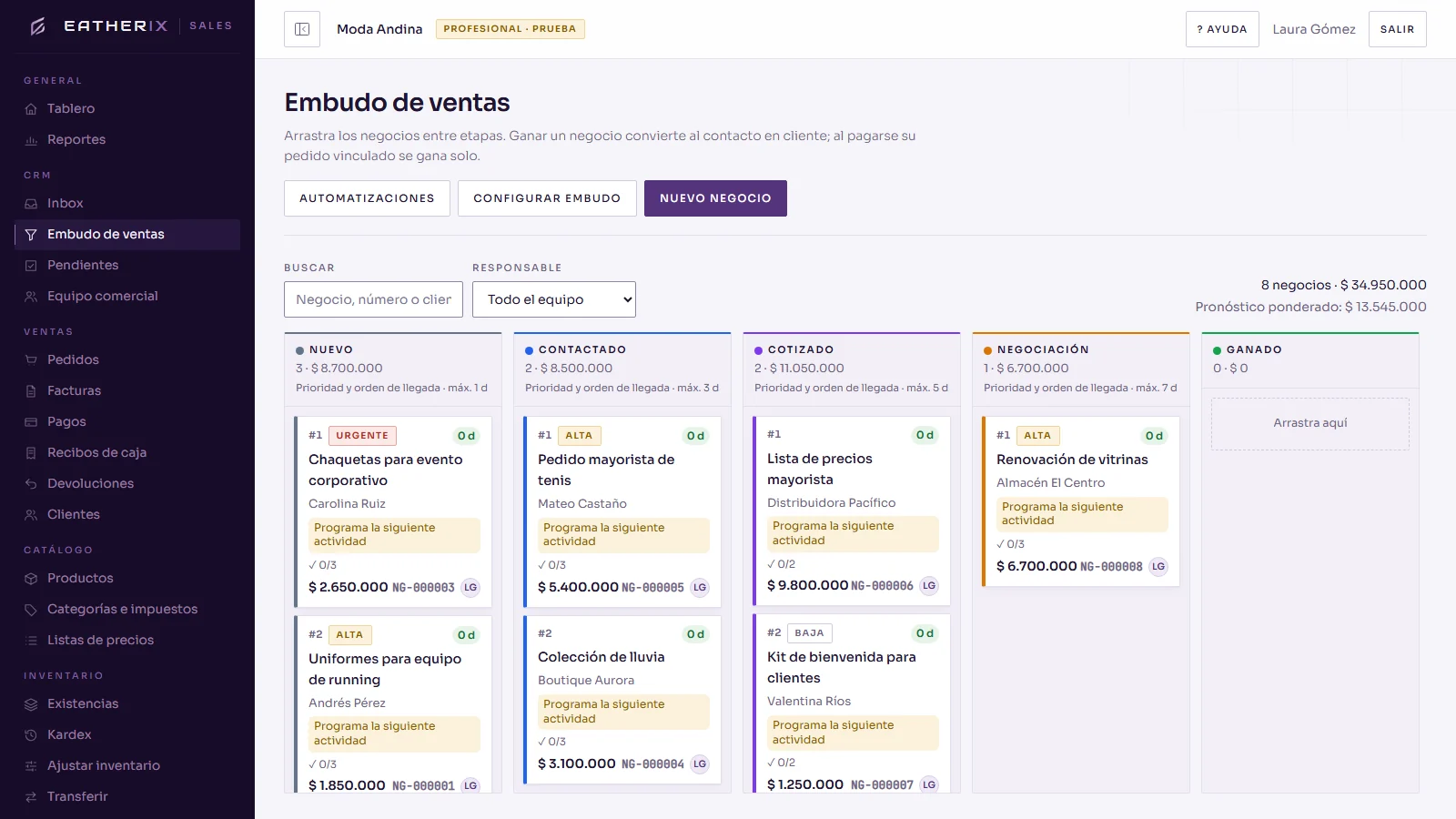This screenshot has width=1456, height=819.
Task: Click the 'Arrastra aquí' drop zone in Ganado
Action: [x=1310, y=423]
